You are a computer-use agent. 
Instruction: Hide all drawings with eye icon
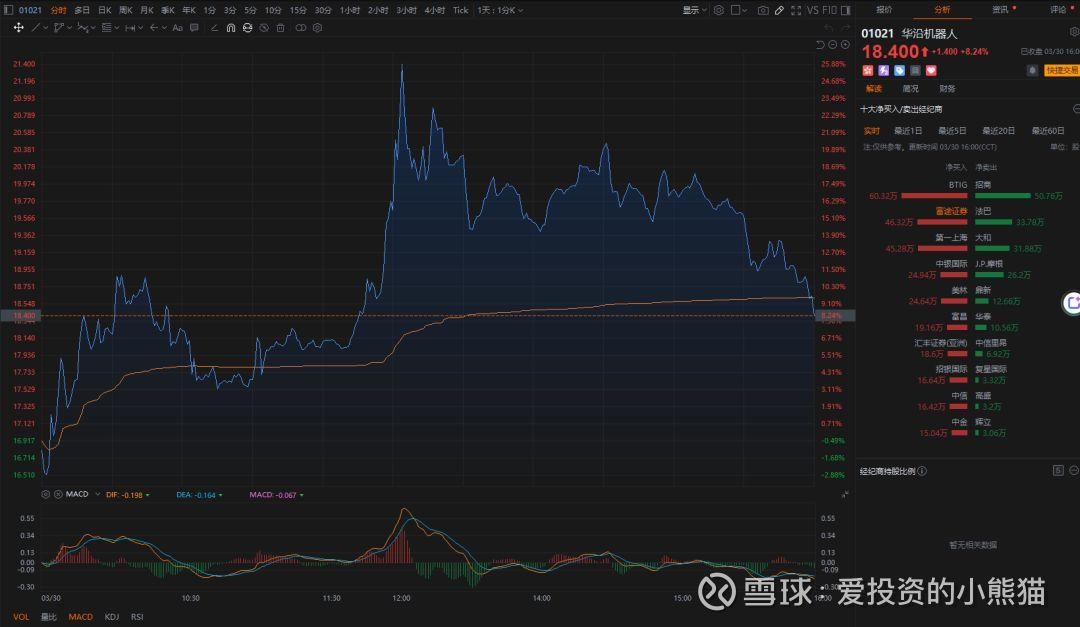coord(264,28)
